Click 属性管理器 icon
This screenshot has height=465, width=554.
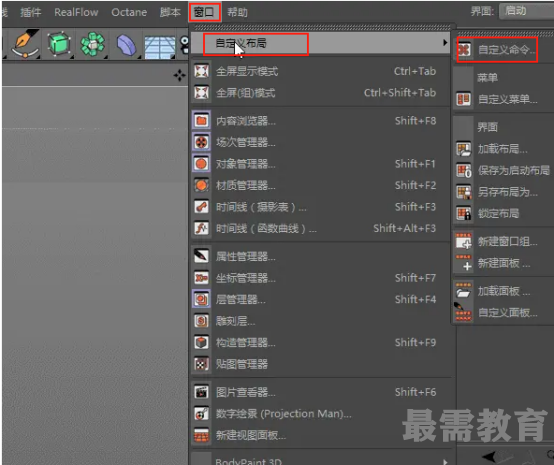[201, 256]
